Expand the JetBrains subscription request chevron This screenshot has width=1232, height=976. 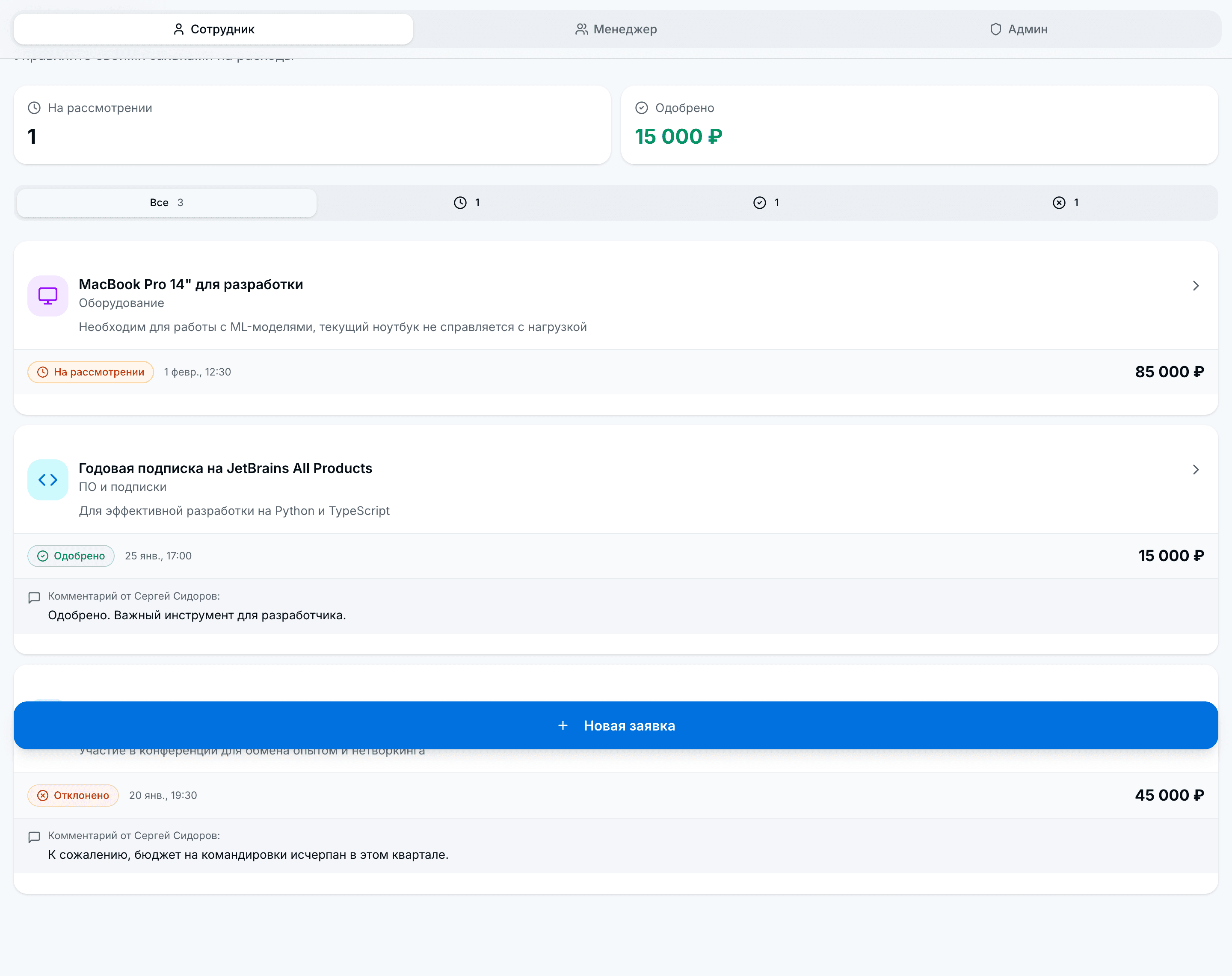[x=1196, y=470]
